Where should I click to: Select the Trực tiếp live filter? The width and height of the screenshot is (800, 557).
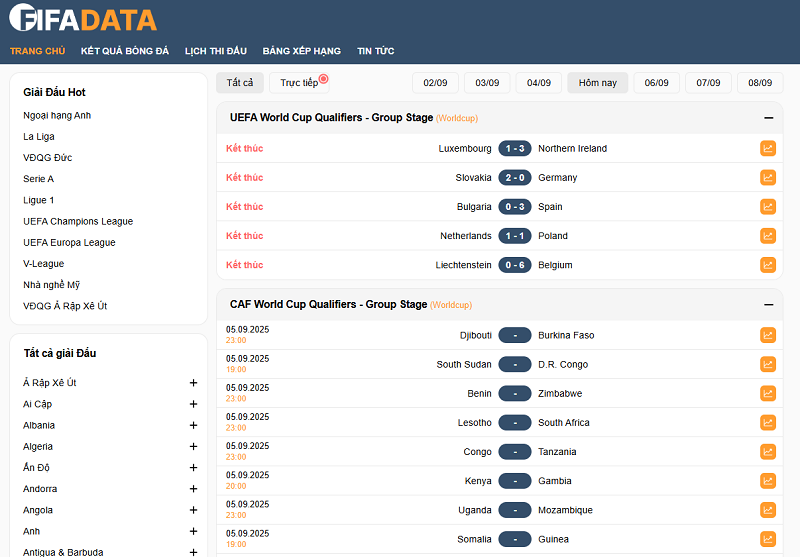tap(299, 83)
